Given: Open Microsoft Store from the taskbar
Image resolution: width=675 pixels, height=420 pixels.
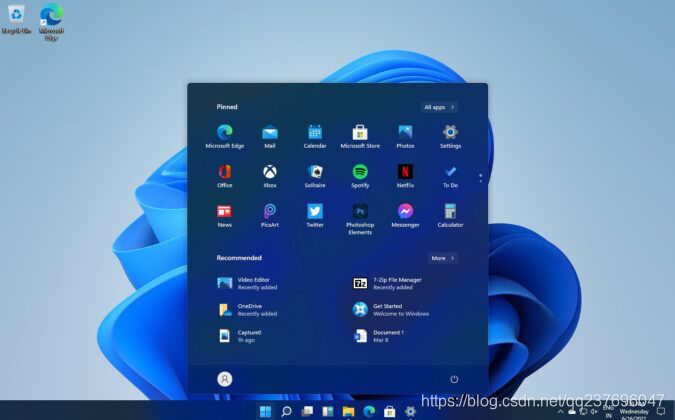Looking at the screenshot, I should click(x=390, y=411).
